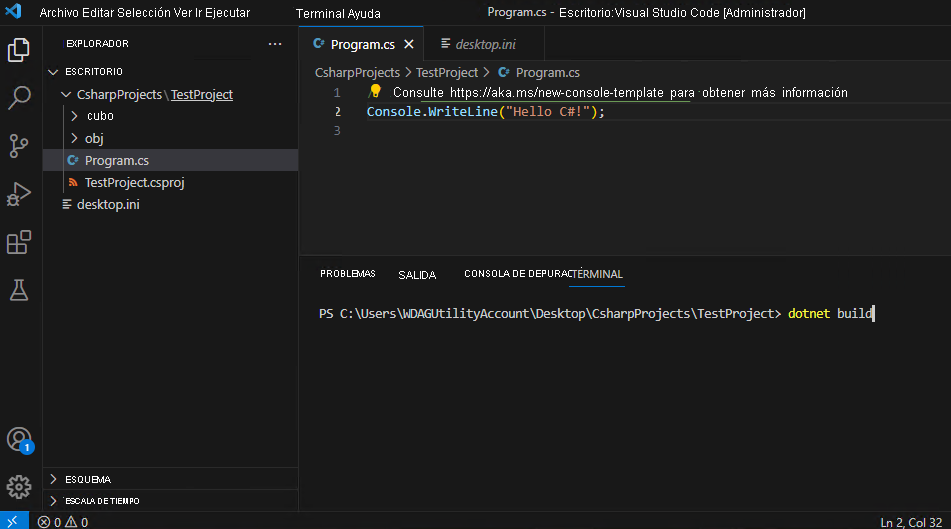Image resolution: width=951 pixels, height=529 pixels.
Task: Open the aka.ms new-console-template link
Action: tap(556, 93)
